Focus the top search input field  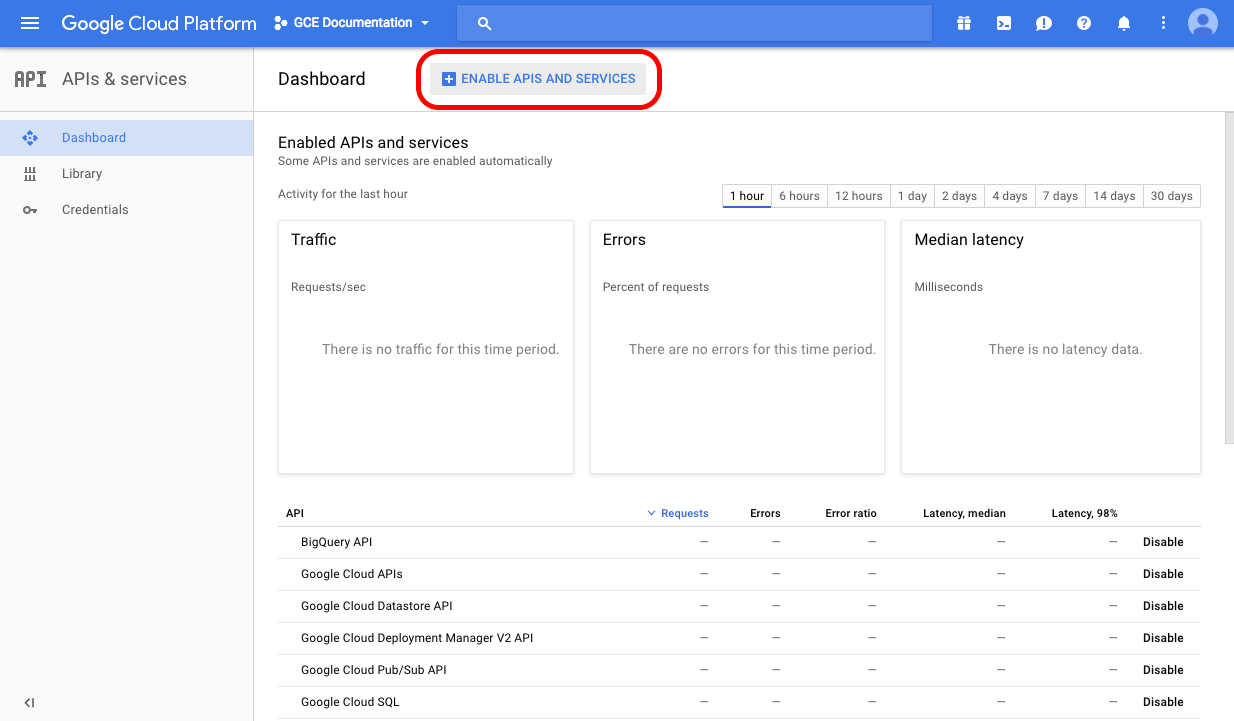694,23
